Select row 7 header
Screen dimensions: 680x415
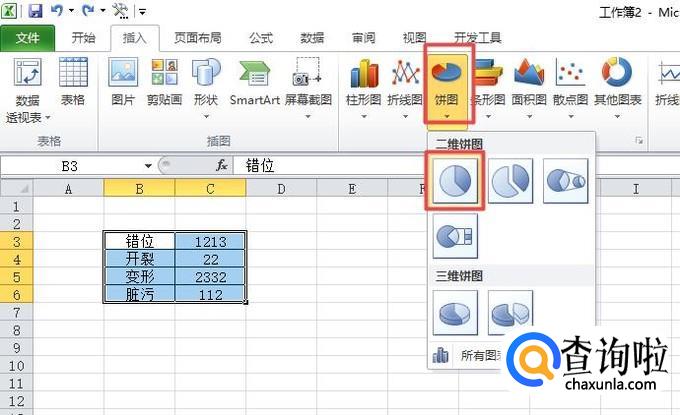click(x=16, y=312)
